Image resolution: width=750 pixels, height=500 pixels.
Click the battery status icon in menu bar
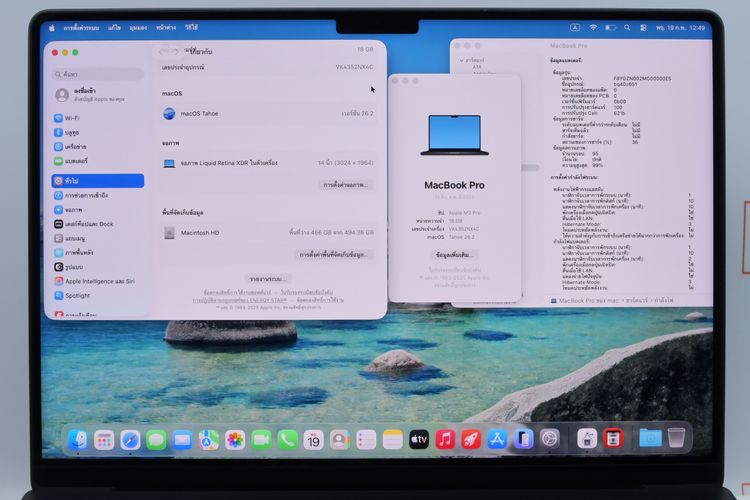point(610,28)
